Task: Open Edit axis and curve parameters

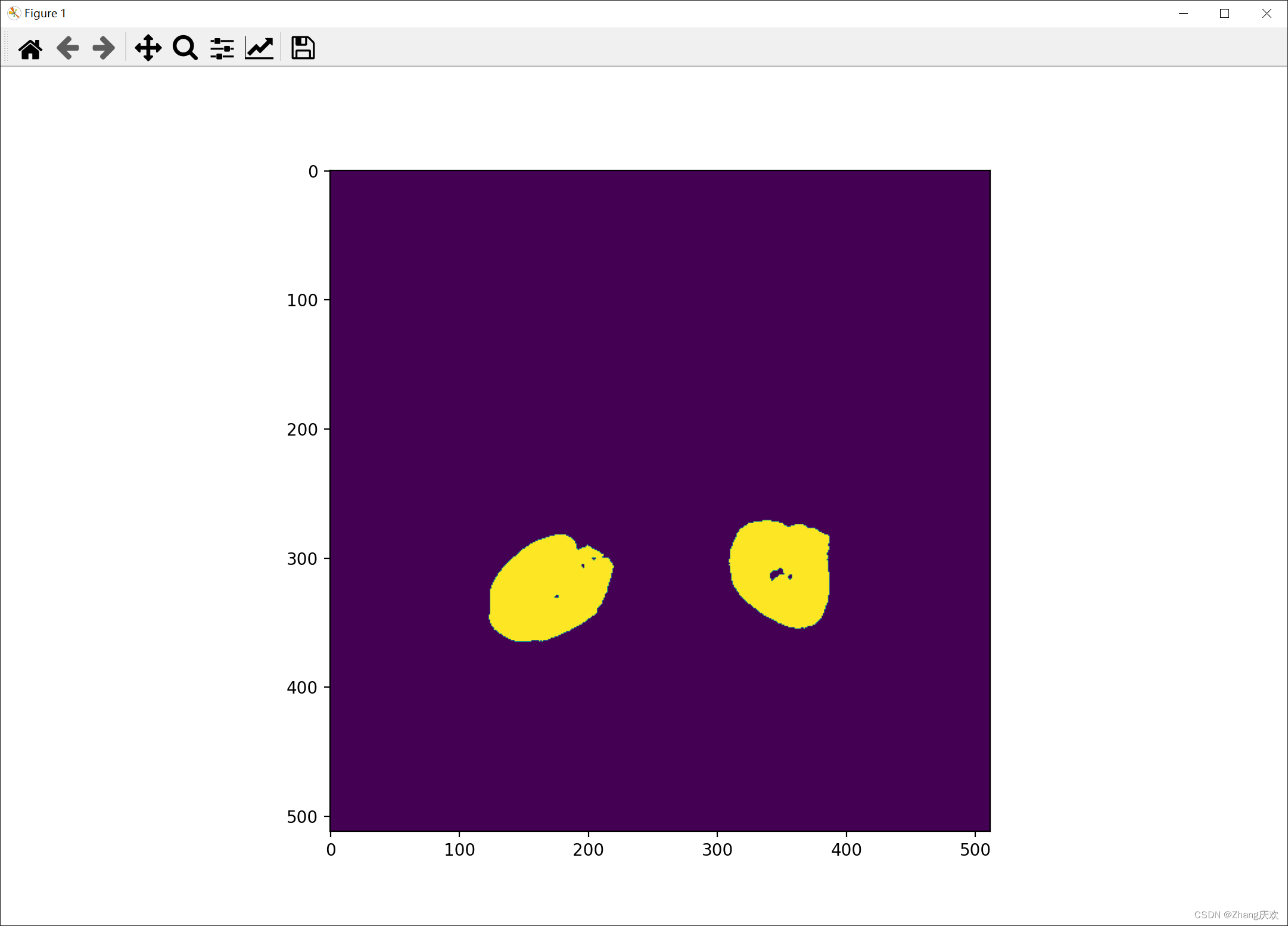Action: tap(259, 48)
